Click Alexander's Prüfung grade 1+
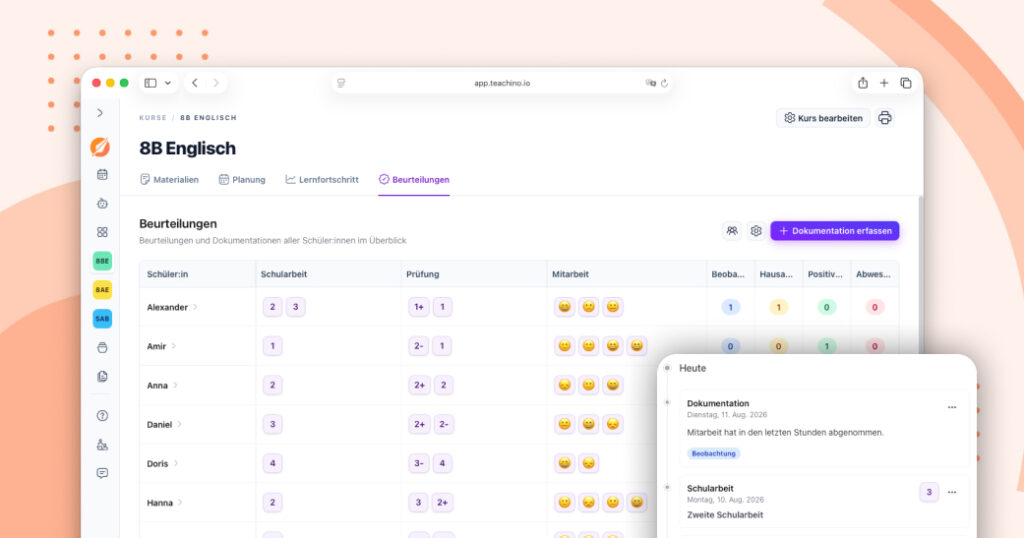This screenshot has height=538, width=1024. click(x=419, y=307)
